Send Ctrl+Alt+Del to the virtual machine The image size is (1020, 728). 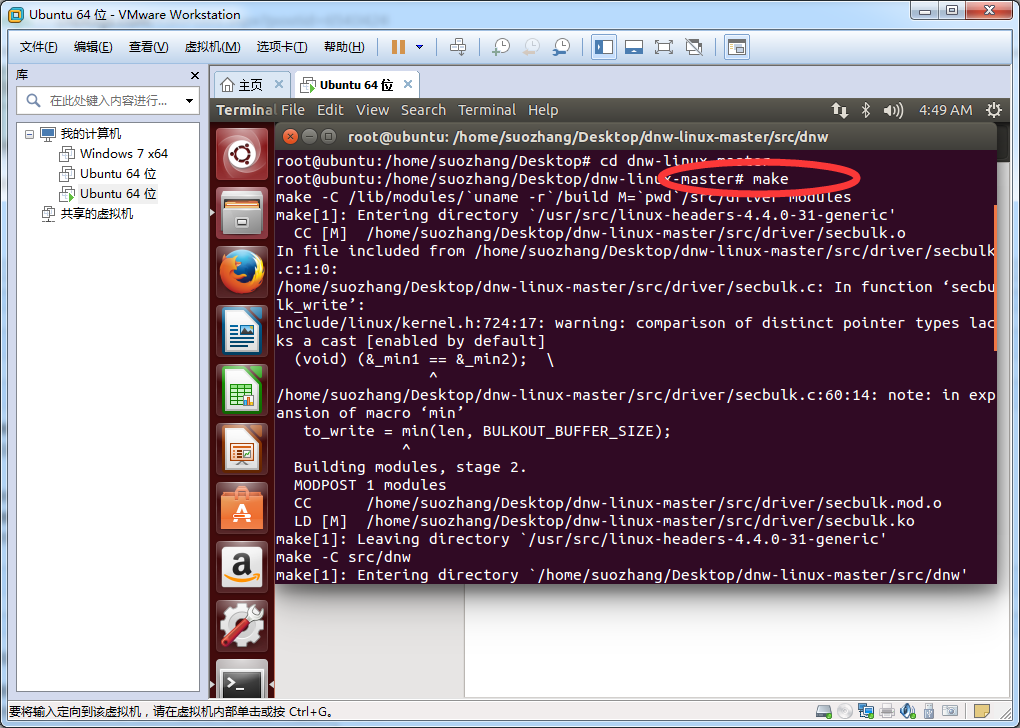[x=458, y=47]
